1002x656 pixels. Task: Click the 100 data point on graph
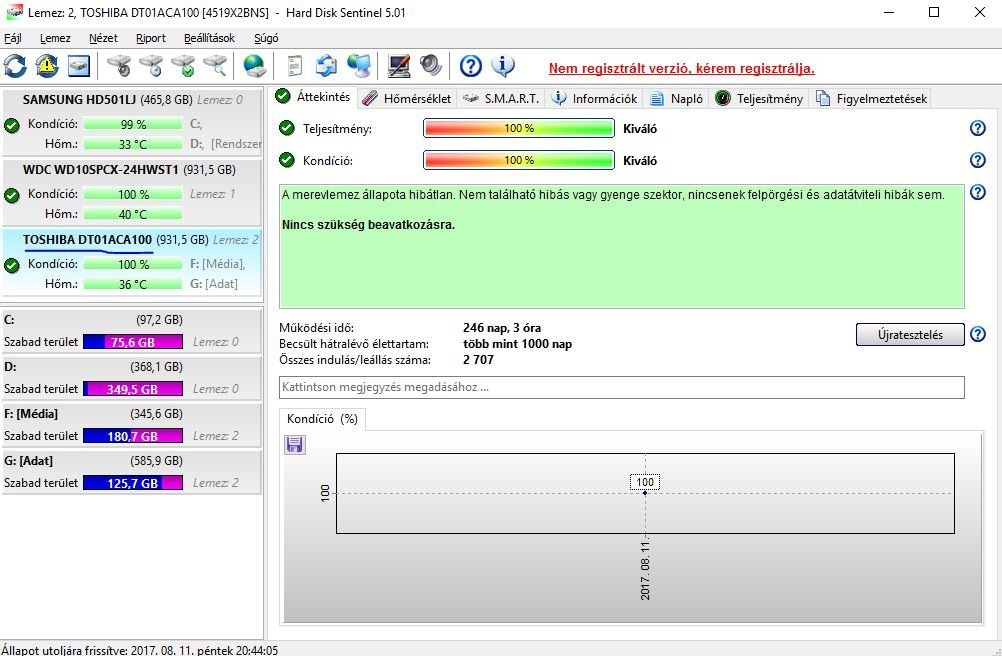(645, 492)
